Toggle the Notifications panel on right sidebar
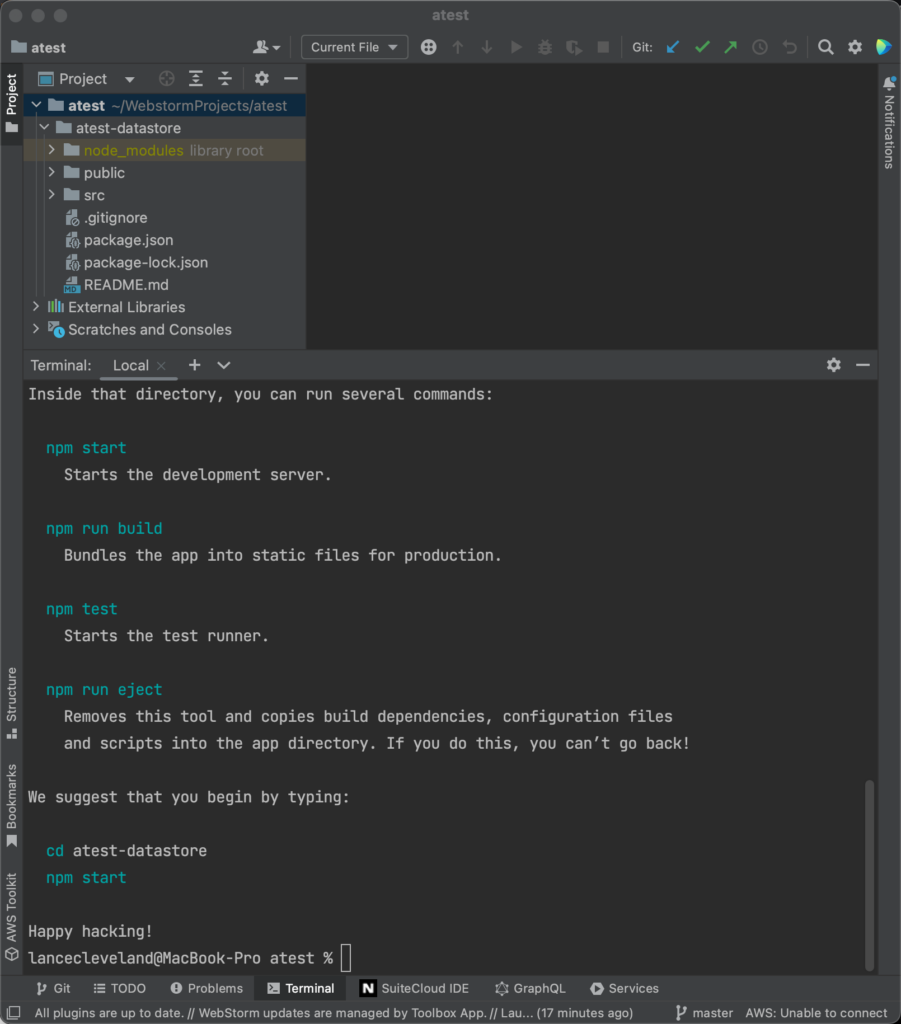This screenshot has width=901, height=1024. click(888, 124)
